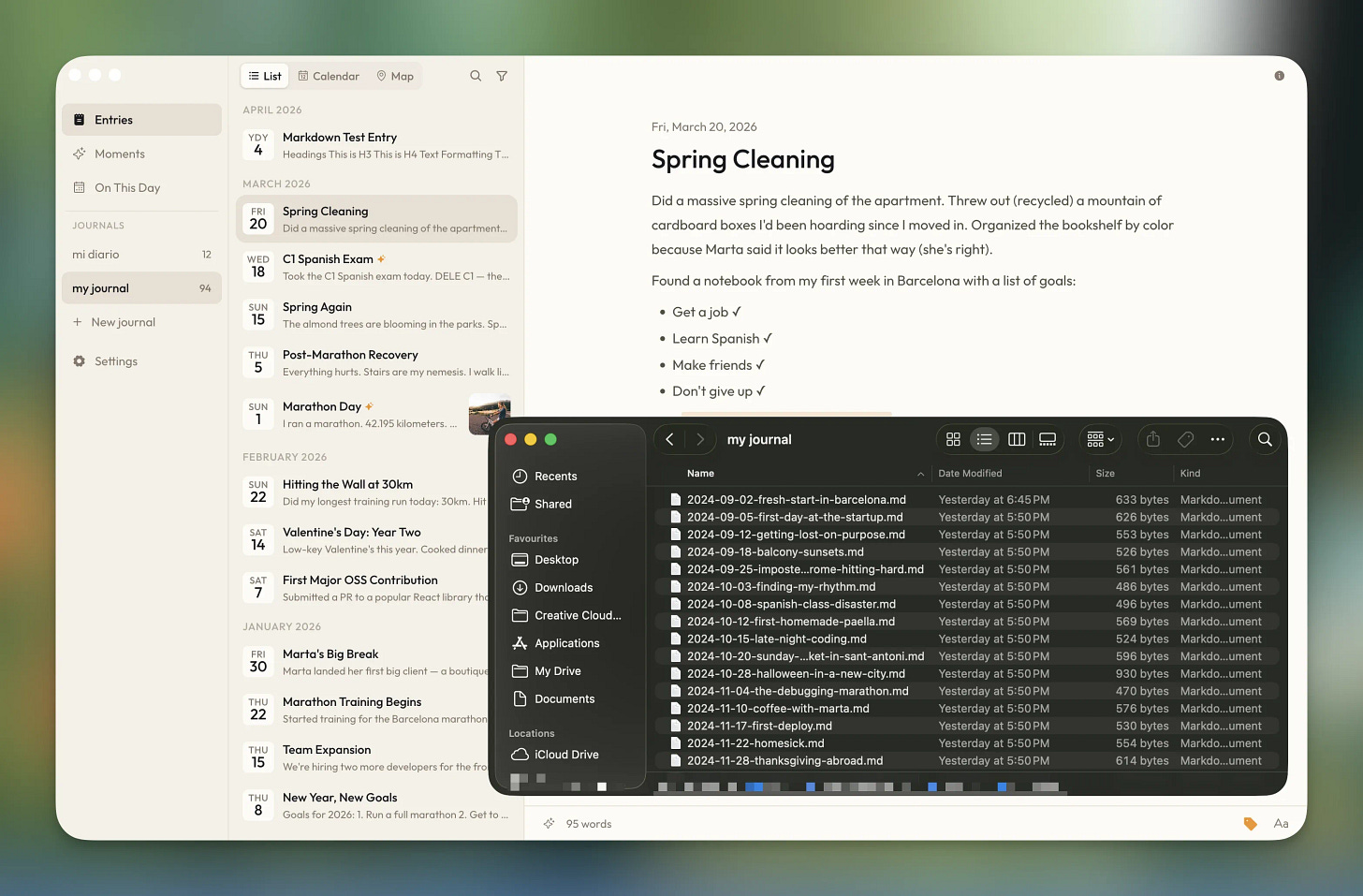Toggle Finder to column view
Screen dimensions: 1363x896
pos(1017,439)
